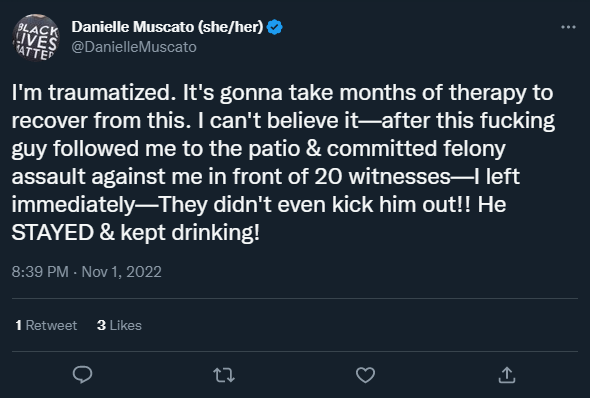
Task: Click the 8:39 PM timestamp
Action: coord(40,272)
